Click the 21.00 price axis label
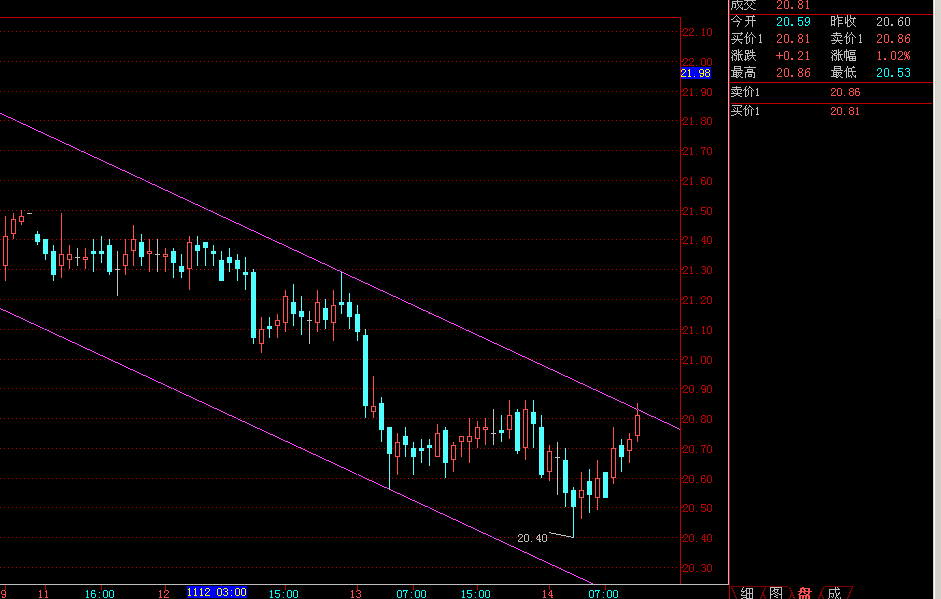The image size is (941, 599). pyautogui.click(x=697, y=360)
